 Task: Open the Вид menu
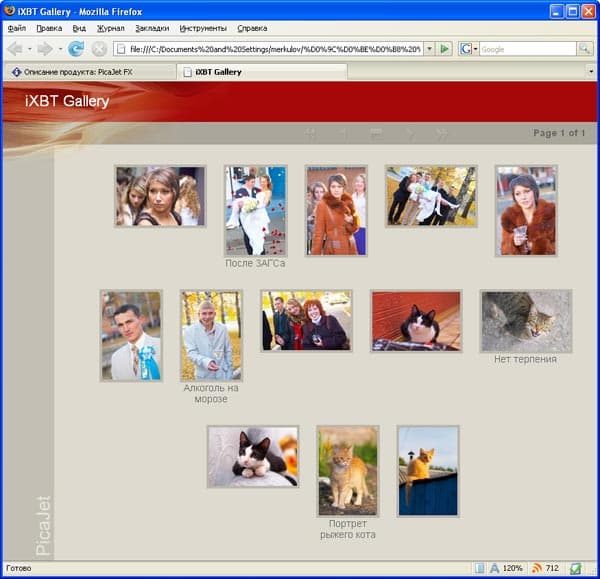pyautogui.click(x=79, y=28)
